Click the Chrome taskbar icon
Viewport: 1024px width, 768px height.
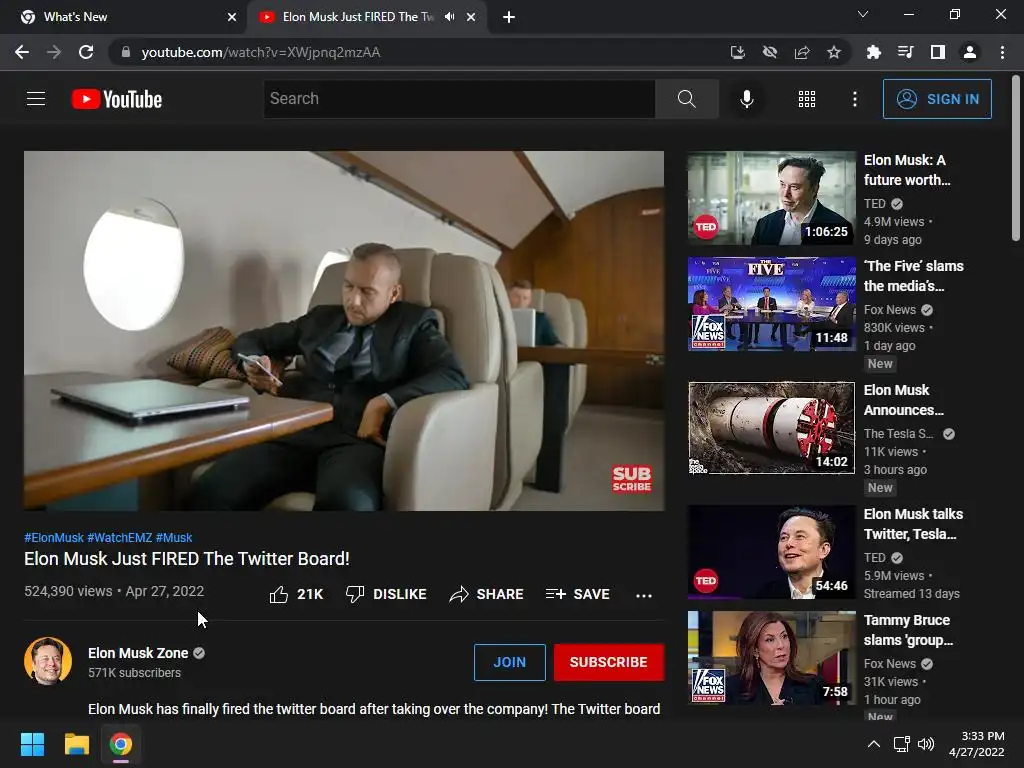121,744
